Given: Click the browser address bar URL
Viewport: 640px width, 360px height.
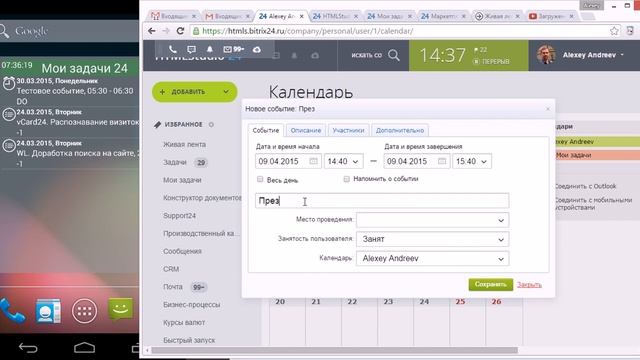Looking at the screenshot, I should pyautogui.click(x=307, y=31).
